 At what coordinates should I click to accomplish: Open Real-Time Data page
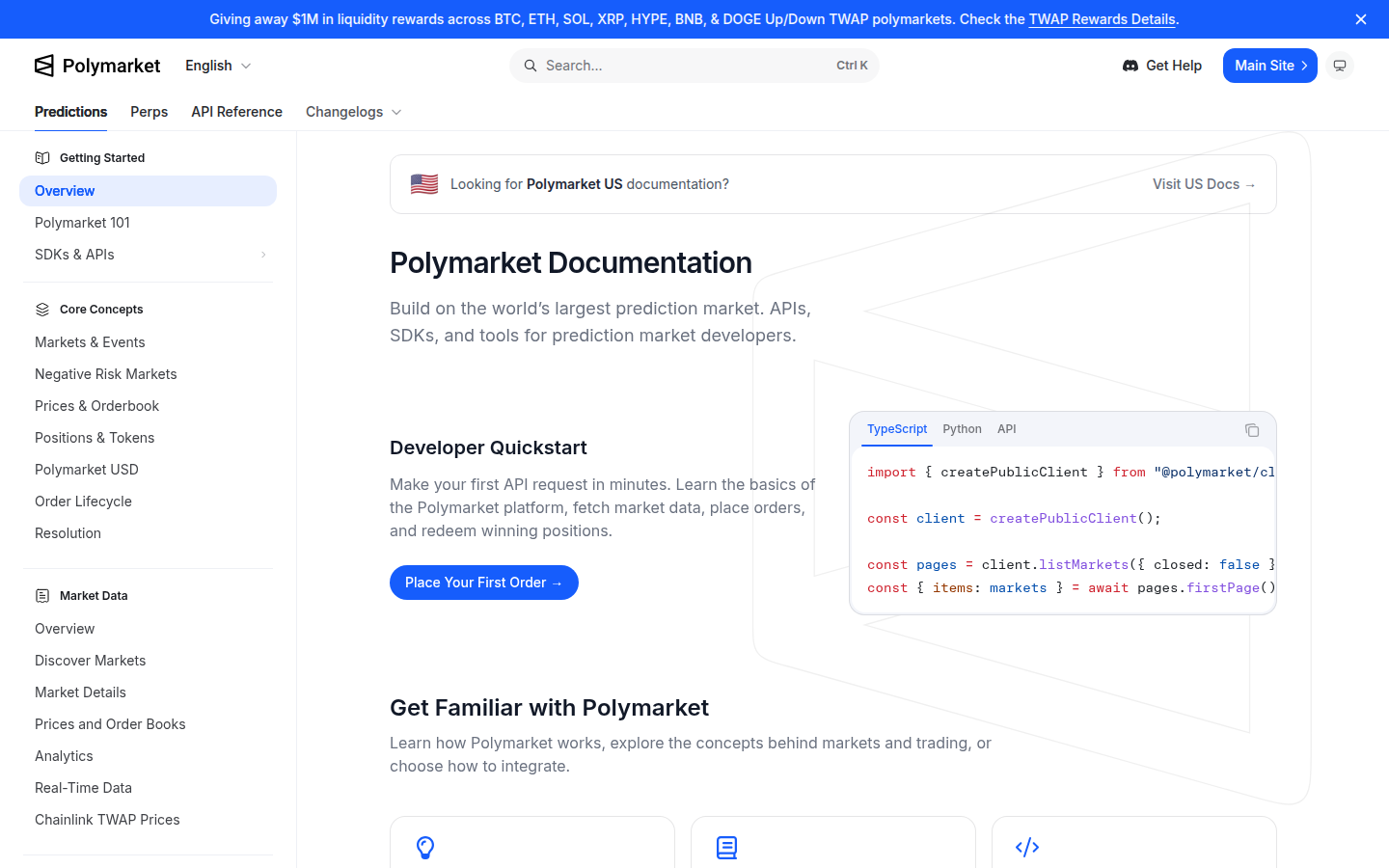(148, 788)
